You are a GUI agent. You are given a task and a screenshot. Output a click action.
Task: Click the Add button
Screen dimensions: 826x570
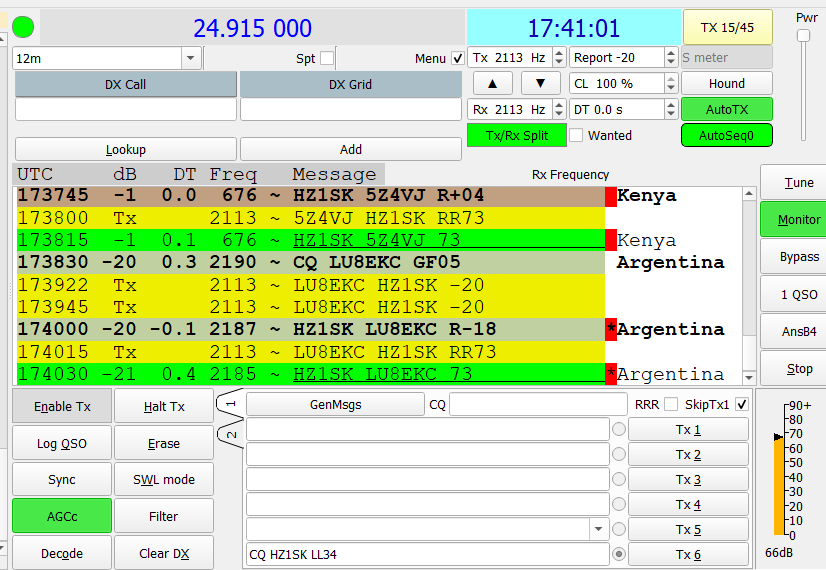351,150
